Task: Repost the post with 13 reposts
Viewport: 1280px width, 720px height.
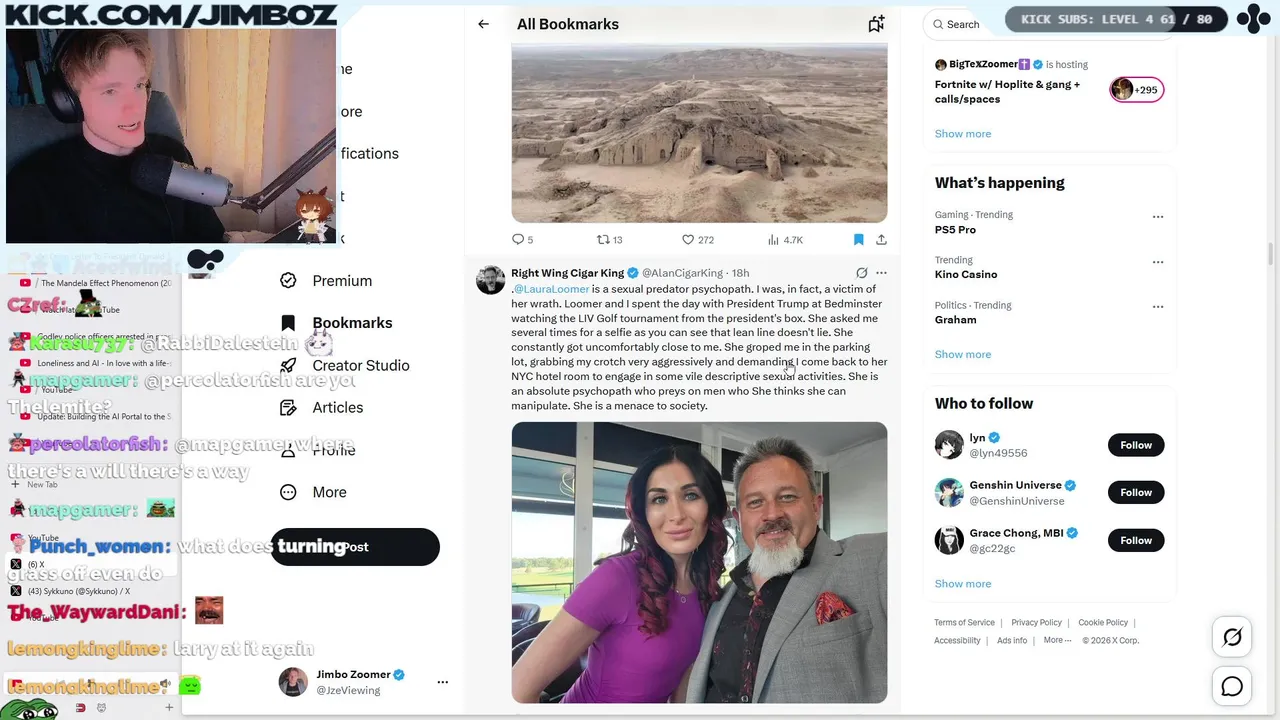Action: 603,240
